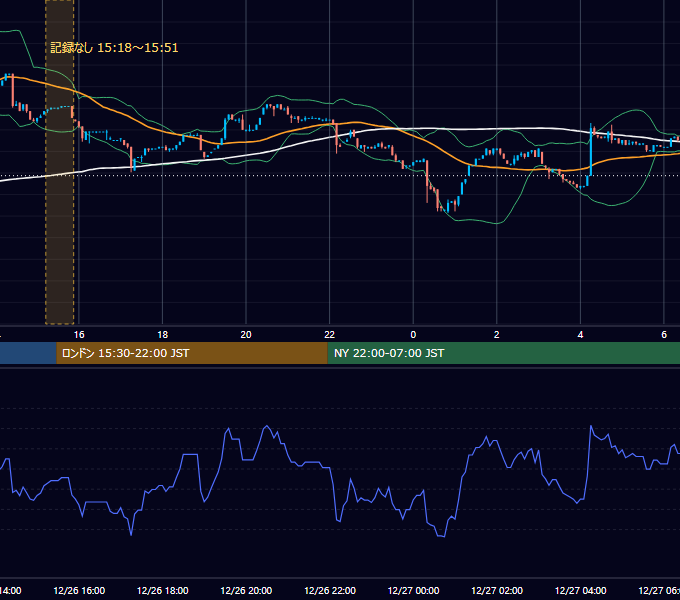Click the 12/27 00:00 date label
680x600 pixels.
413,590
